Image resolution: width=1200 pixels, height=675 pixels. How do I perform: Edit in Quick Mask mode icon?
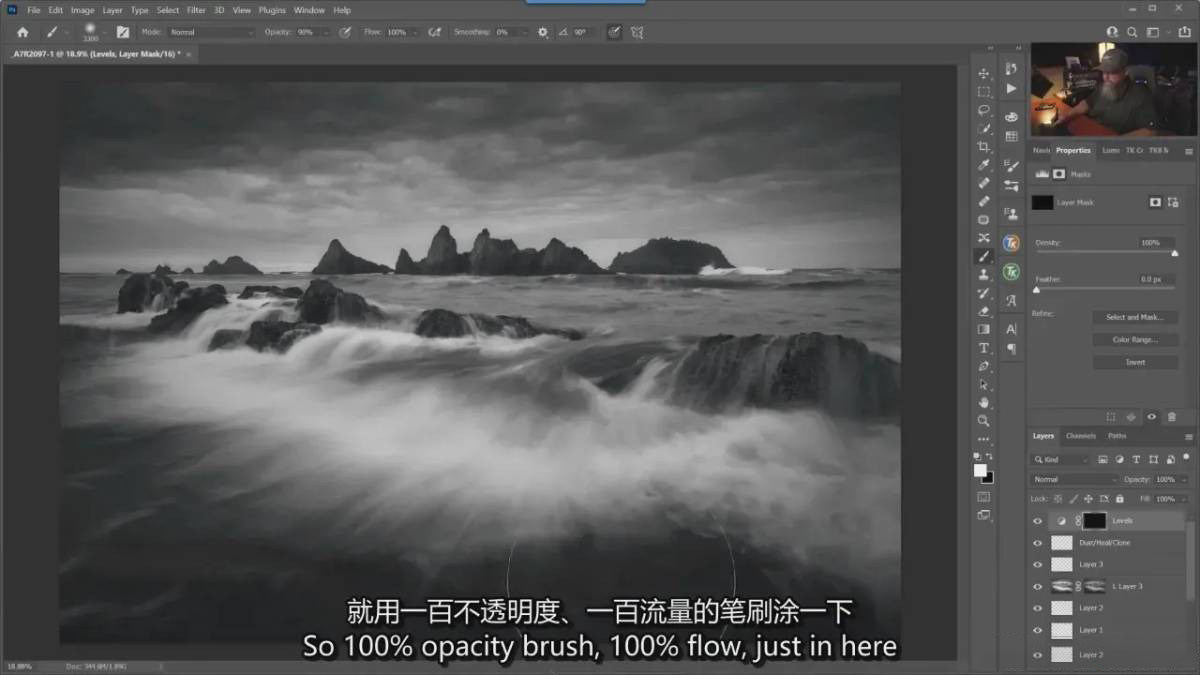coord(984,497)
